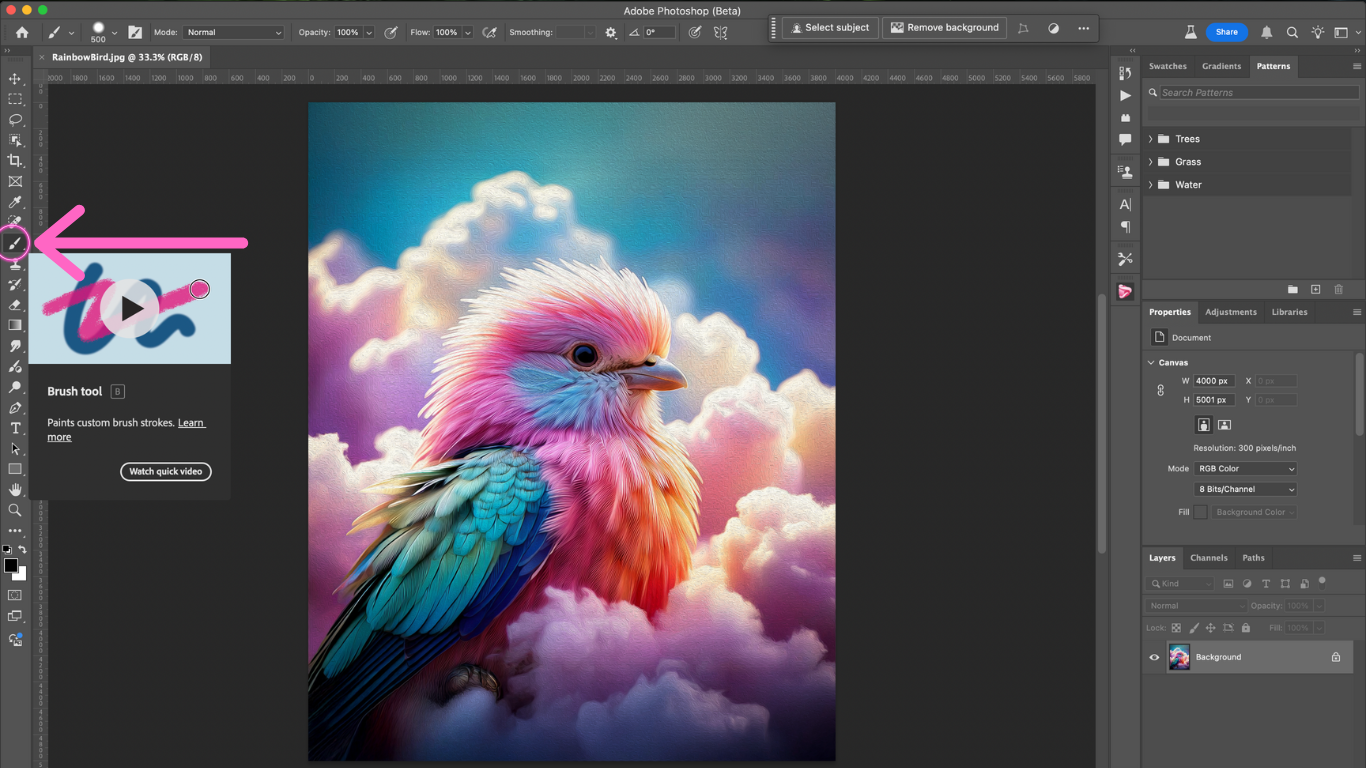
Task: Create new pattern group folder icon
Action: (x=1293, y=289)
